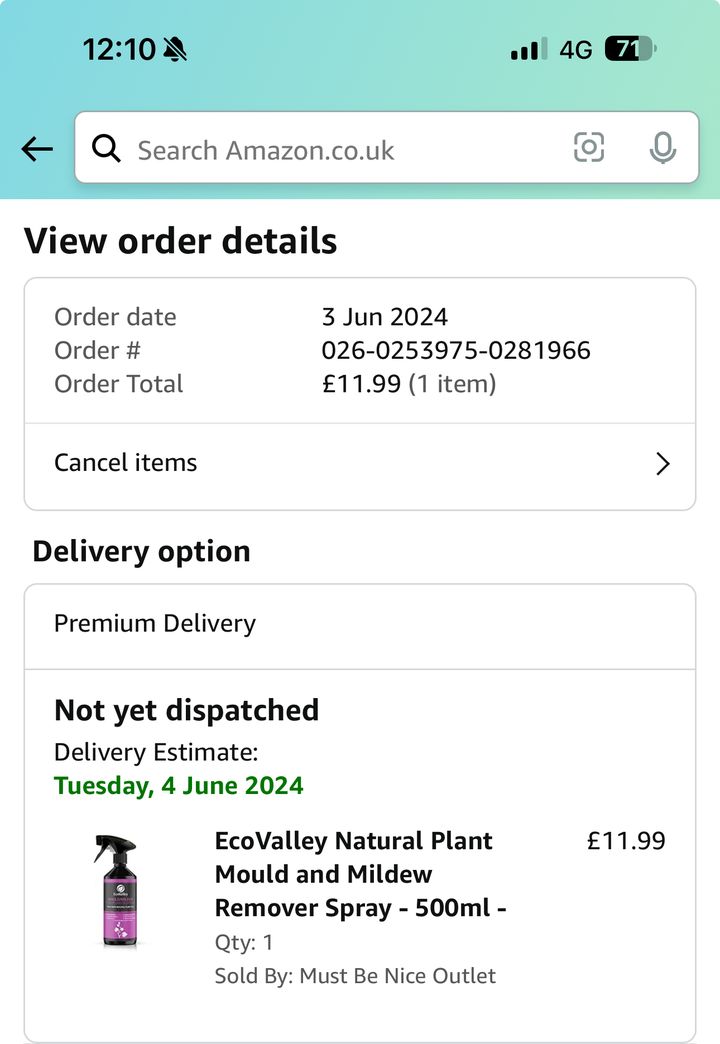Expand the Cancel items chevron
Viewport: 720px width, 1044px height.
tap(662, 463)
